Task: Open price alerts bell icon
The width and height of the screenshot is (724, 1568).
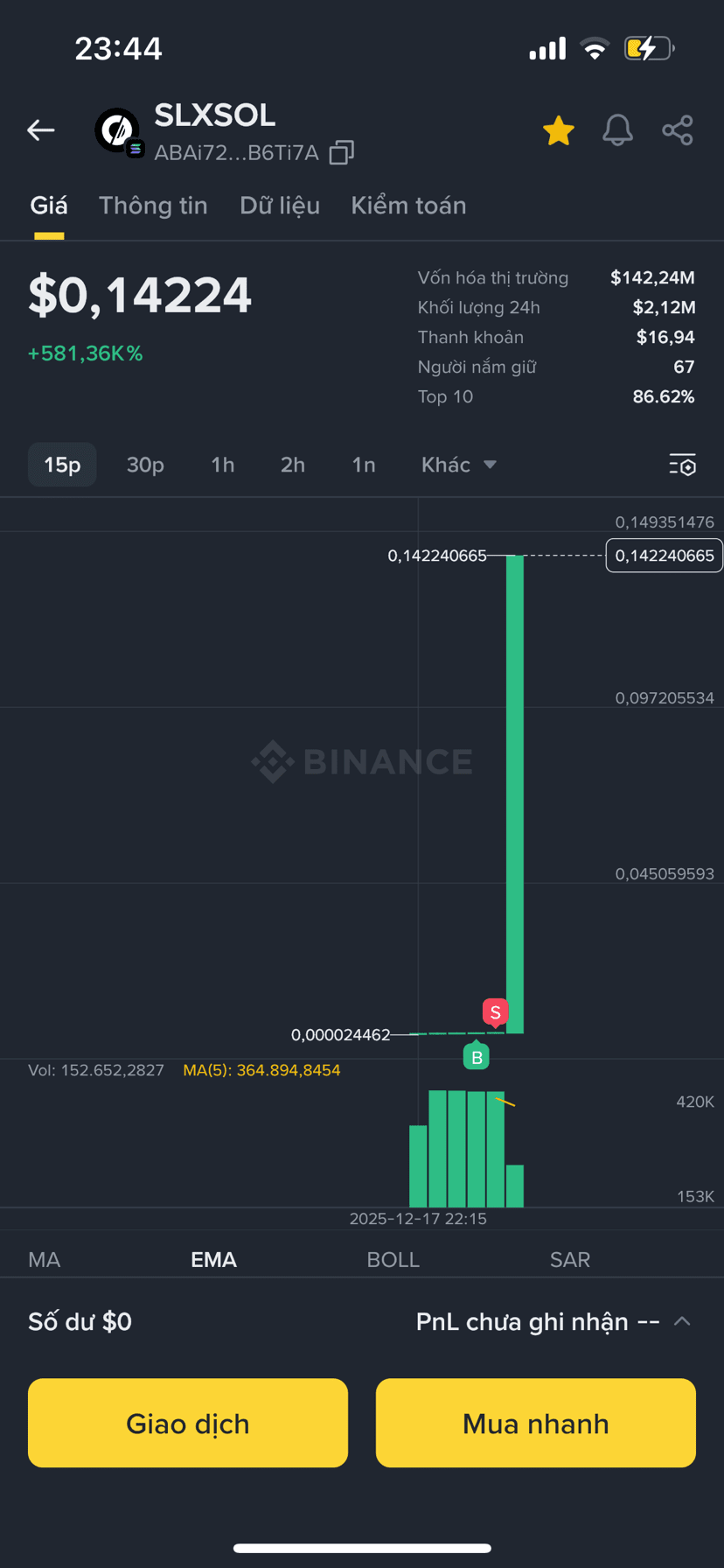Action: click(x=617, y=130)
